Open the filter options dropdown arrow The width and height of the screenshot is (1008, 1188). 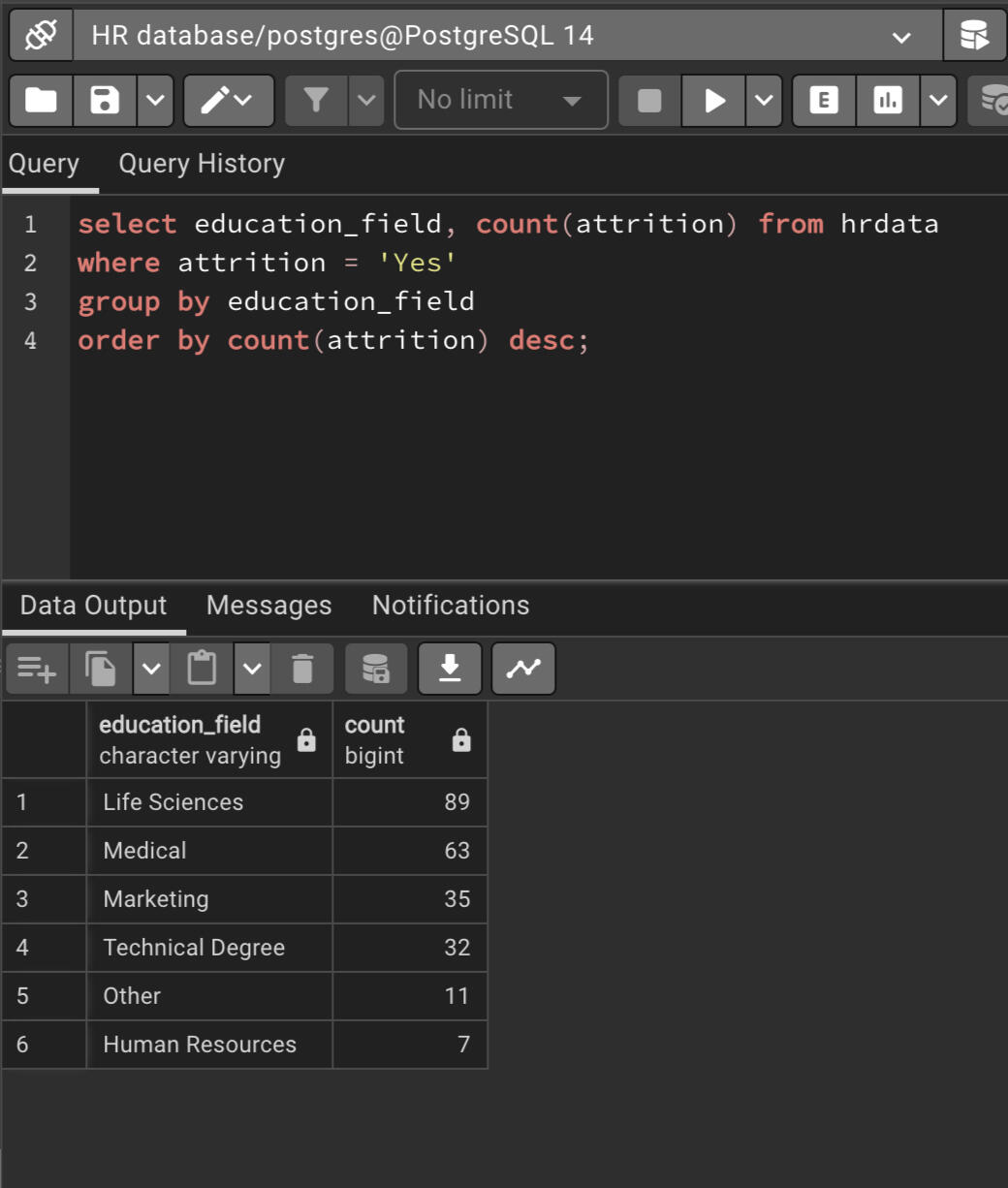click(365, 100)
